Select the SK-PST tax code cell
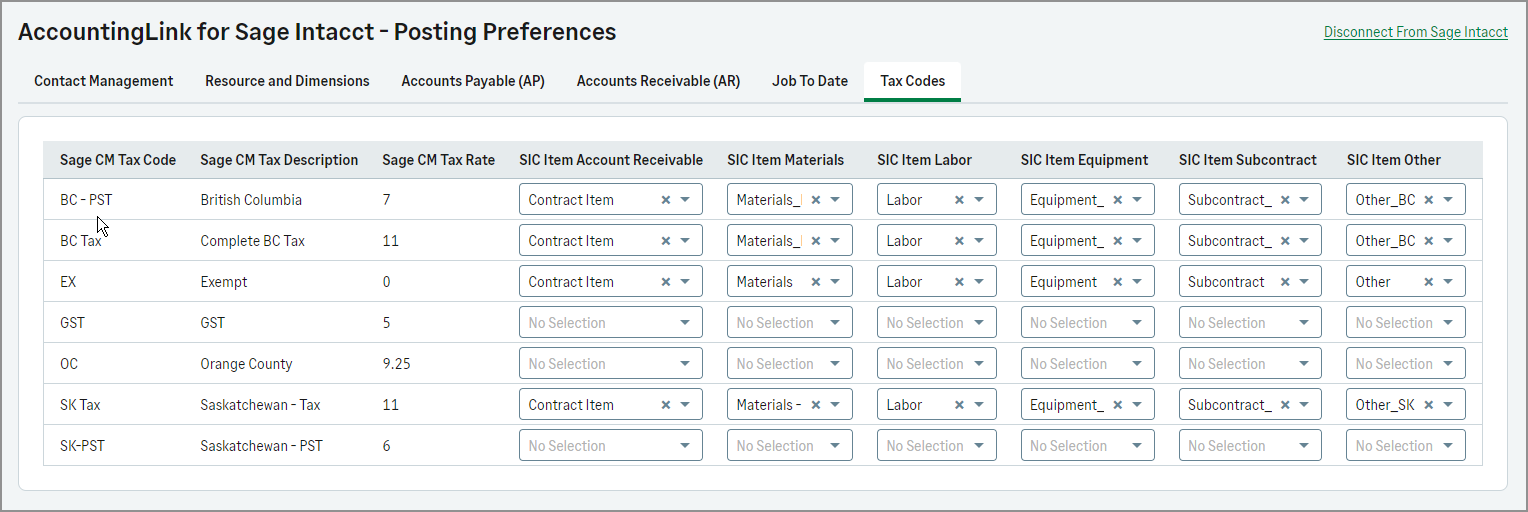The width and height of the screenshot is (1528, 512). click(82, 446)
